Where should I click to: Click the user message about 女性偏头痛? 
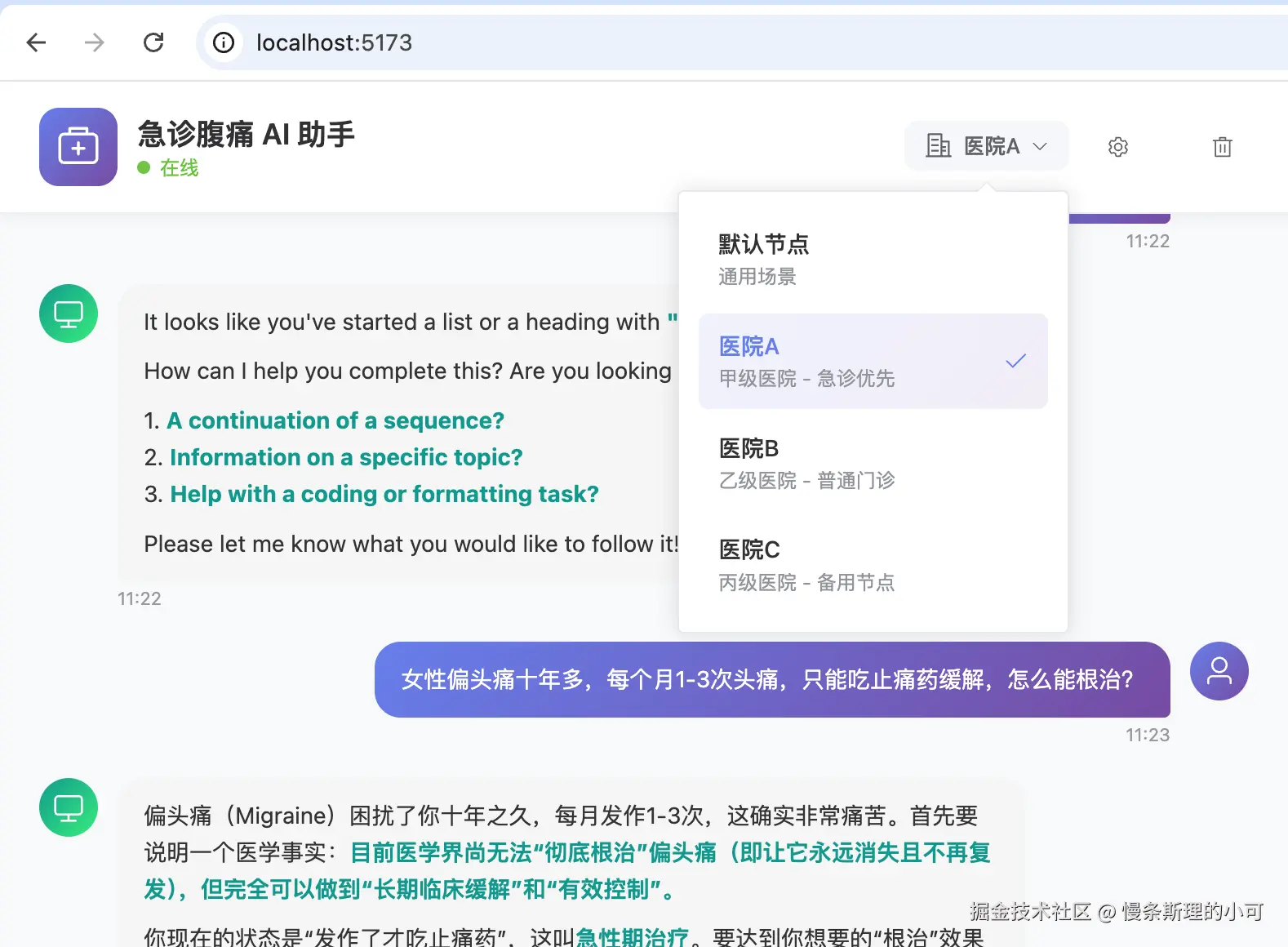coord(772,679)
